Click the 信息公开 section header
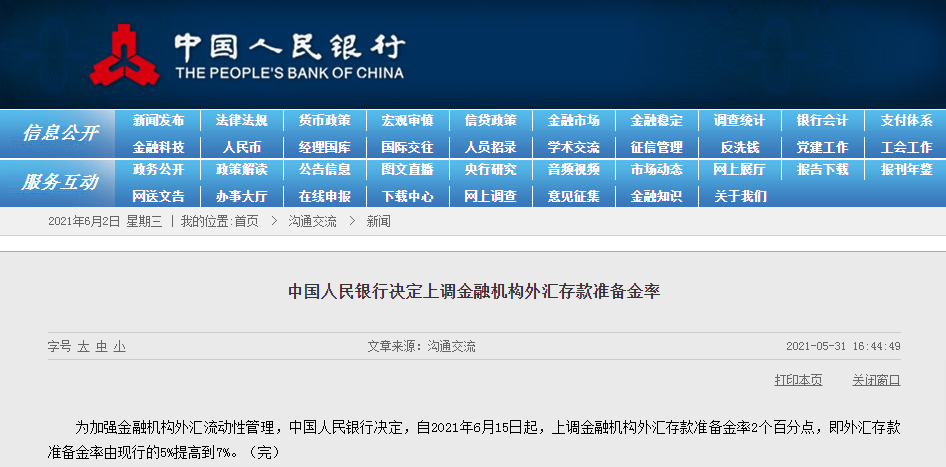This screenshot has width=946, height=467. pyautogui.click(x=59, y=133)
